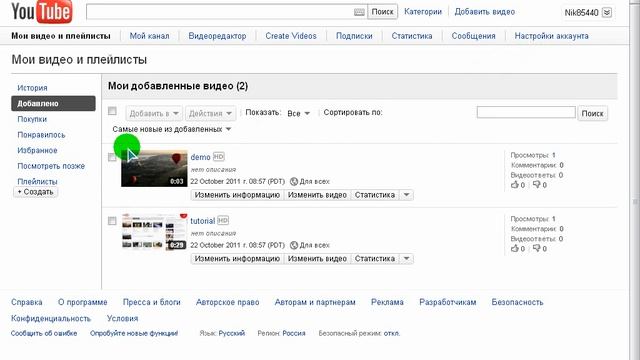Select 'Добавлено' in sidebar
640x360 pixels.
[53, 103]
